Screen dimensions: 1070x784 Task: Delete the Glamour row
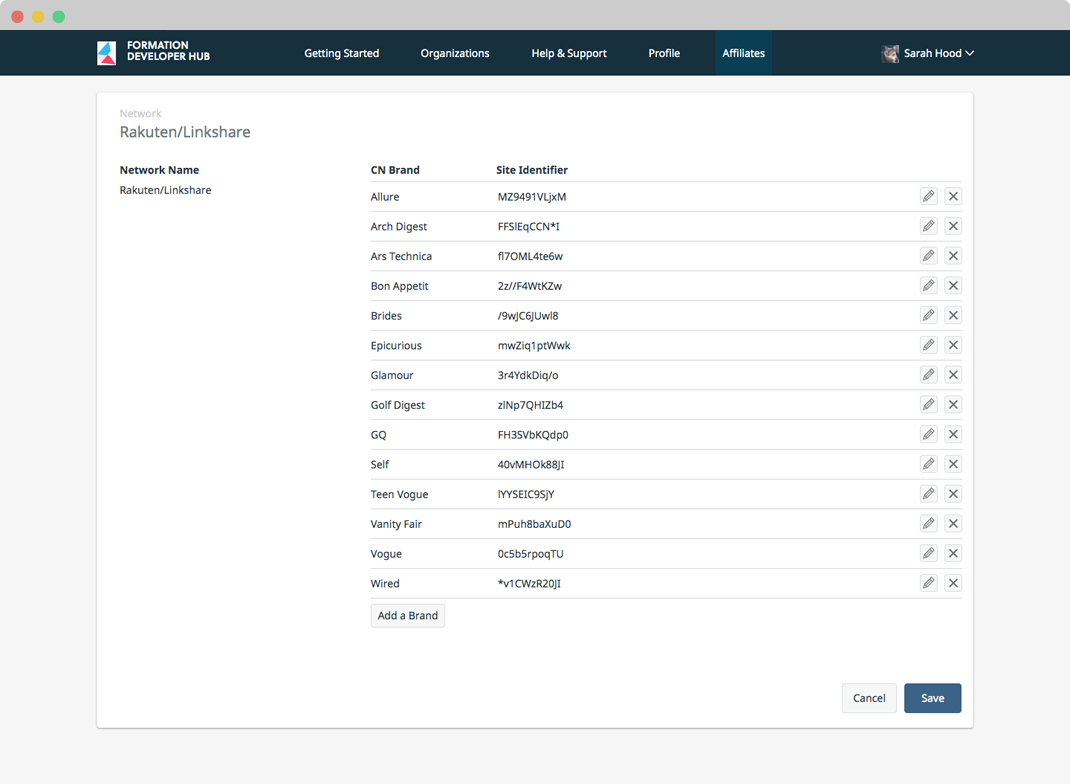(953, 375)
